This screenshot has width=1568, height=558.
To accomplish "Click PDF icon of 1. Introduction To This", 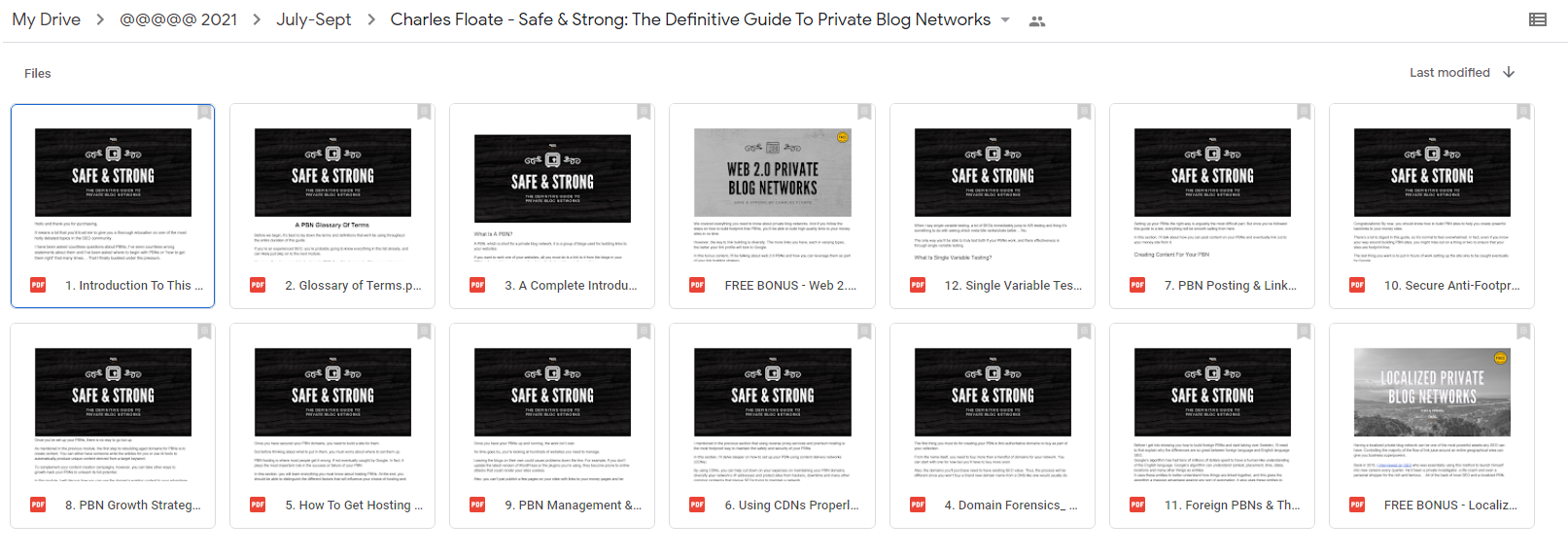I will click(x=38, y=285).
